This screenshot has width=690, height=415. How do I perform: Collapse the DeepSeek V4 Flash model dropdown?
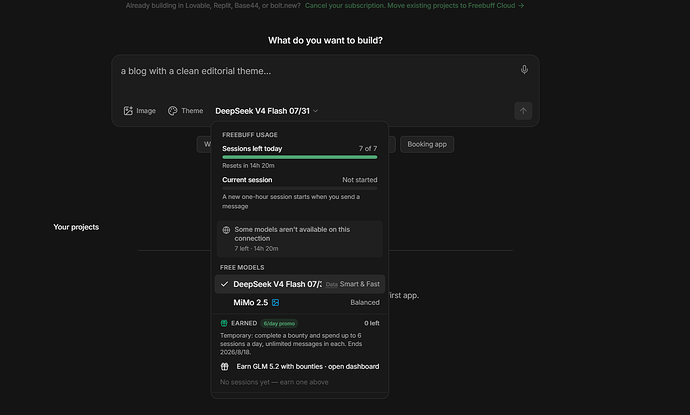(x=266, y=111)
